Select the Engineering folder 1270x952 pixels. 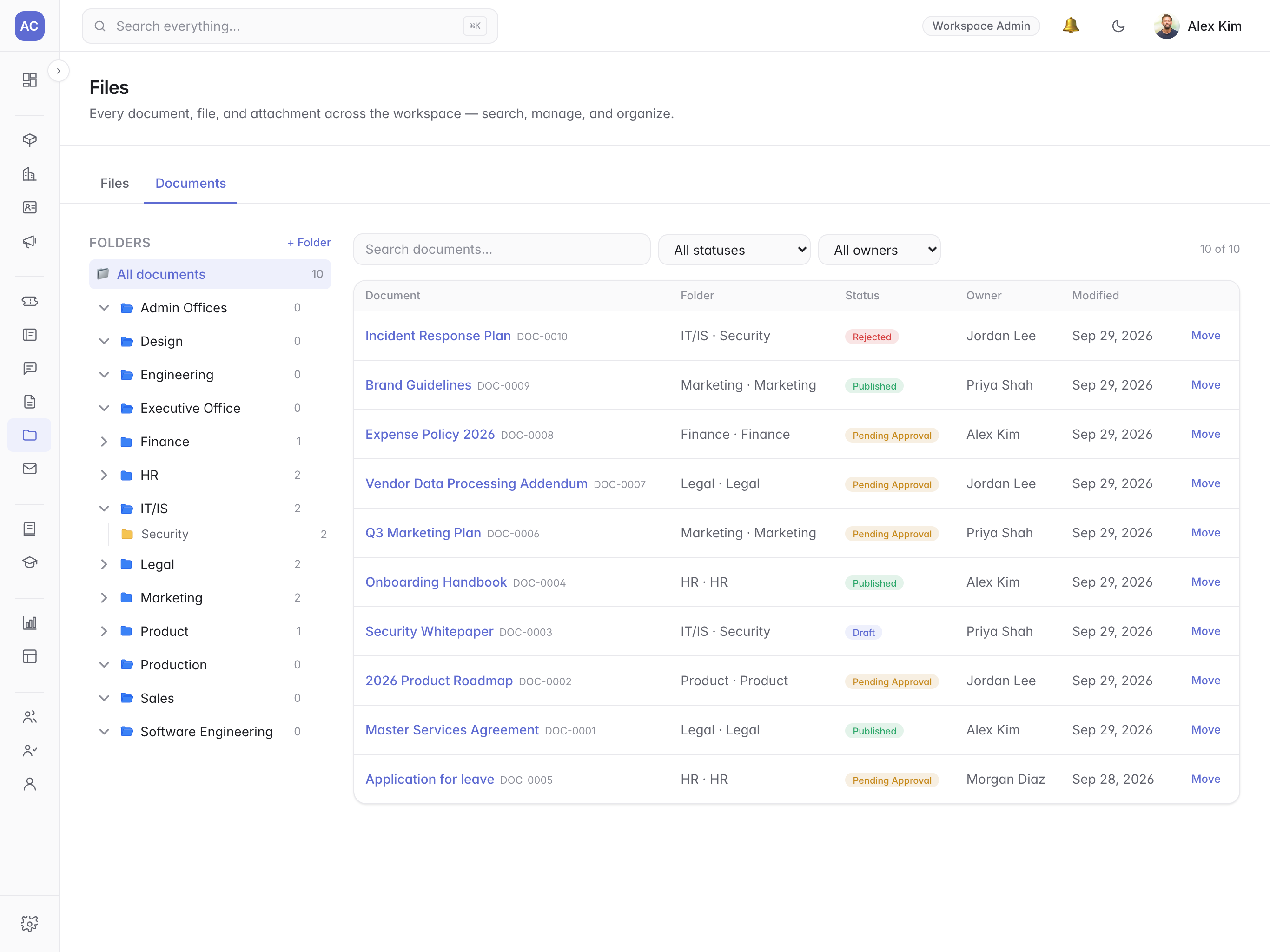[x=177, y=374]
